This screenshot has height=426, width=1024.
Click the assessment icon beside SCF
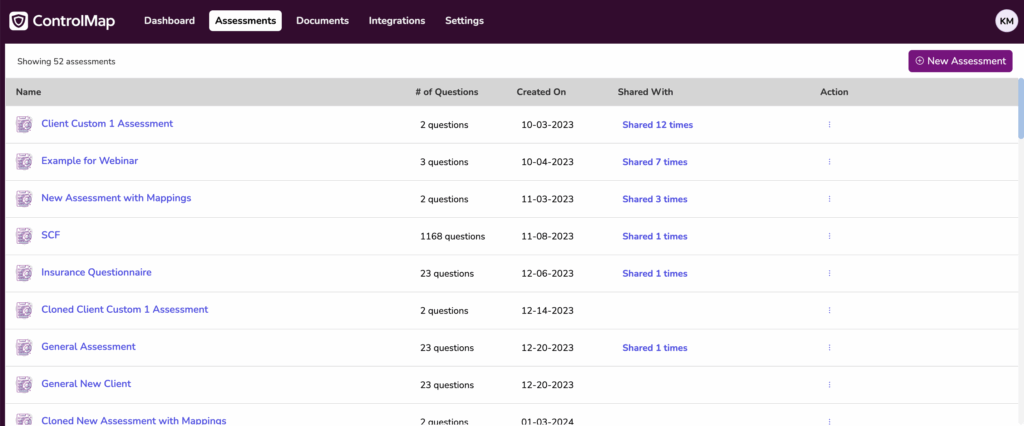24,236
